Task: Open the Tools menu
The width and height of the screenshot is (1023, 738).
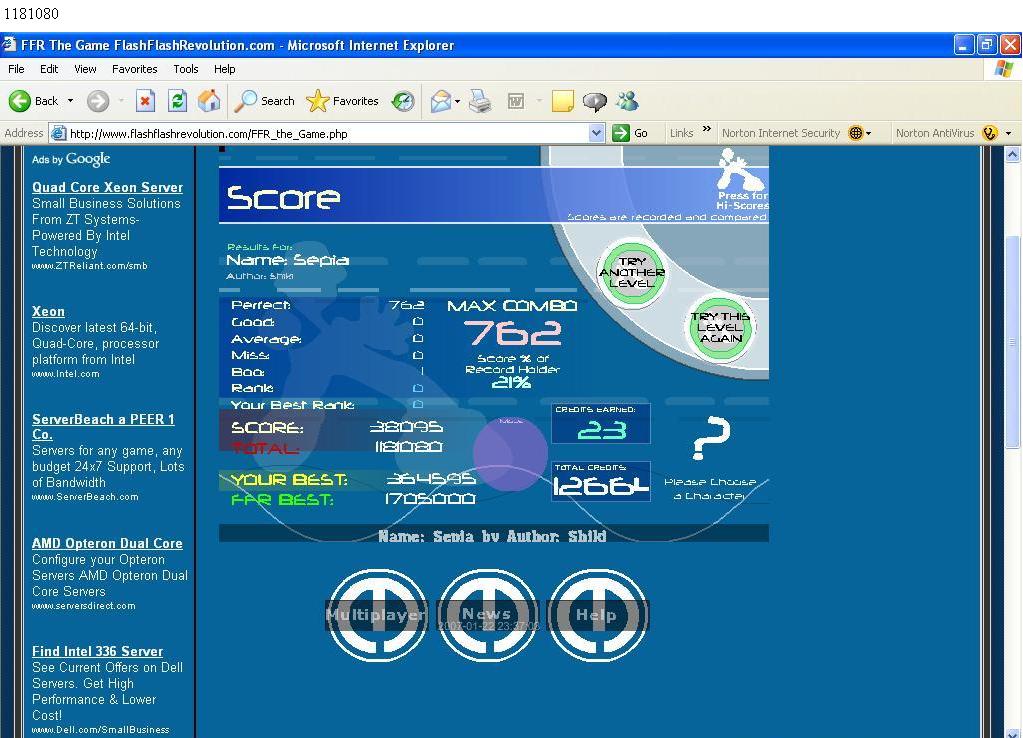Action: [x=185, y=69]
